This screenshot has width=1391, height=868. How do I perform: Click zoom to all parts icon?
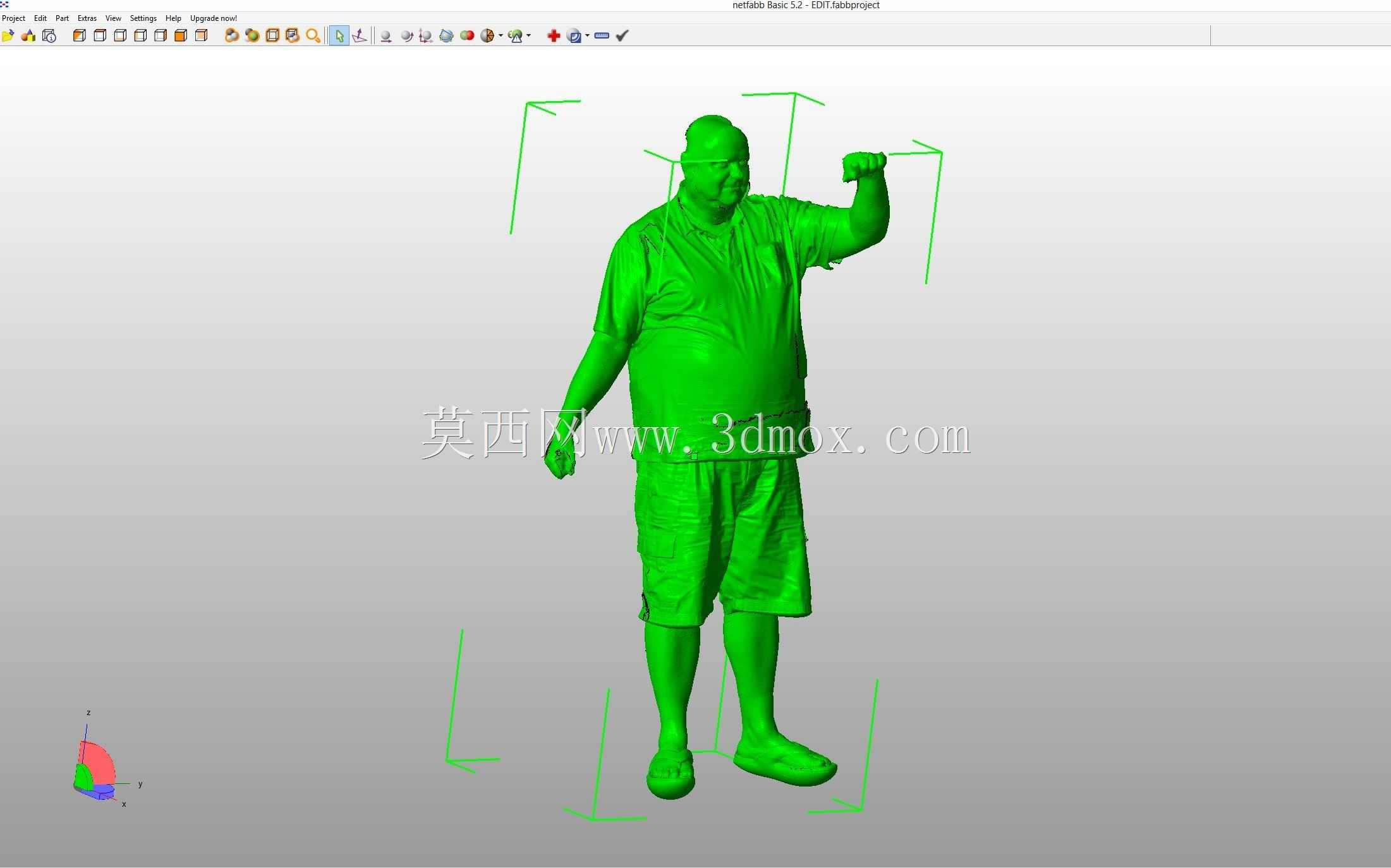coord(232,36)
